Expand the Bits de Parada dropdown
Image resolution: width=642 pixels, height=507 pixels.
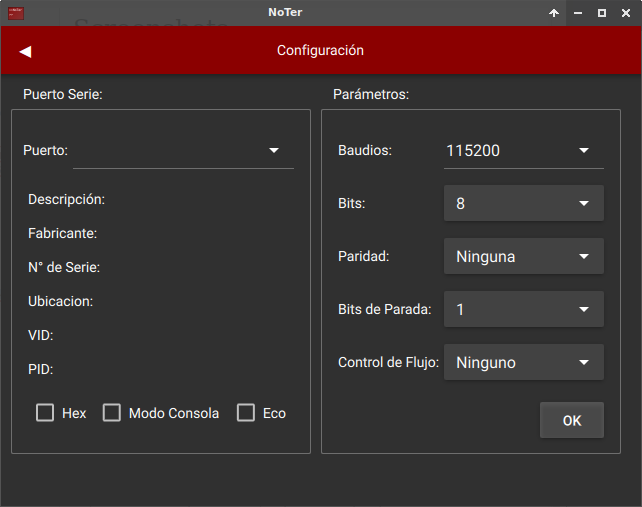tap(524, 309)
